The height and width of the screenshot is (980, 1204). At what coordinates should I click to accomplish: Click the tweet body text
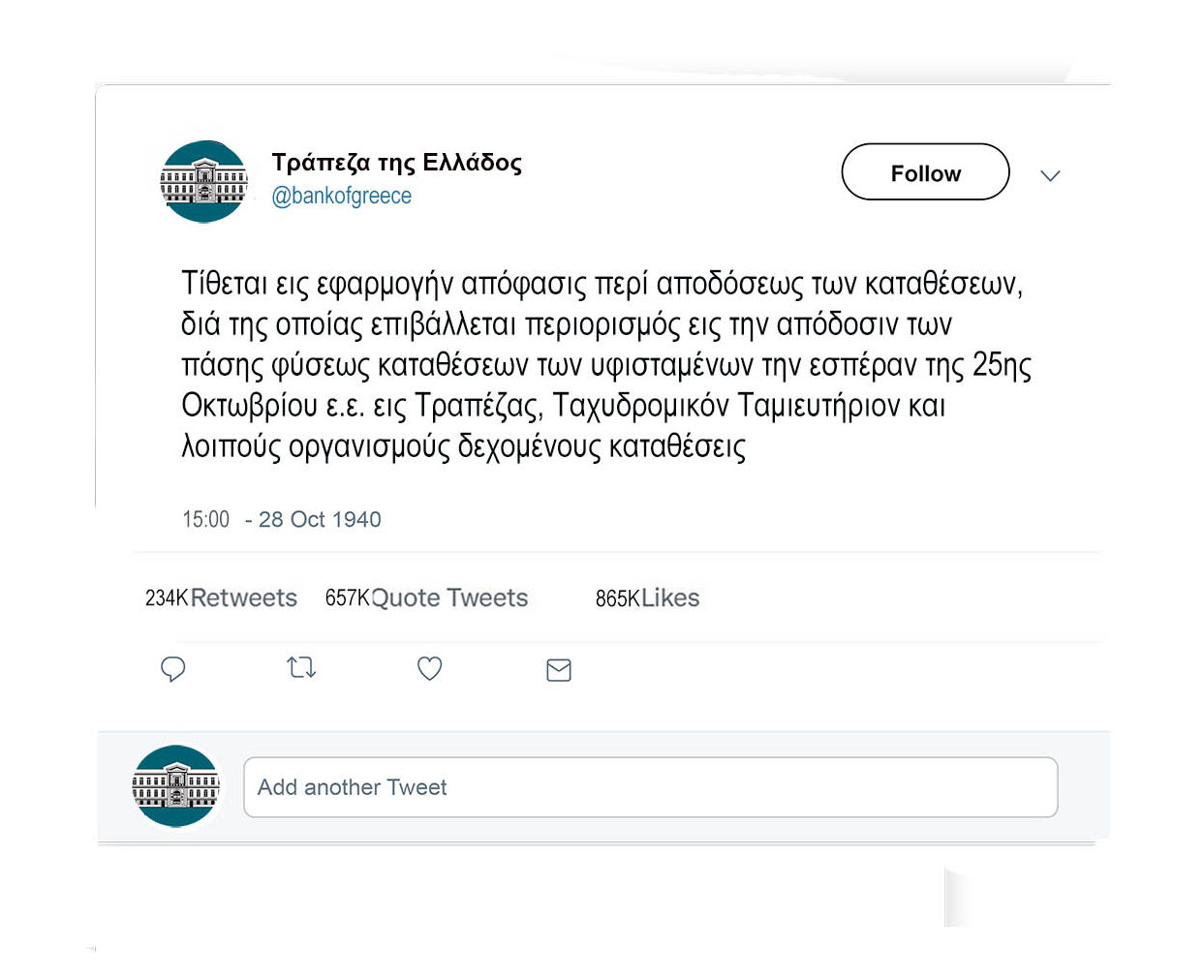606,364
